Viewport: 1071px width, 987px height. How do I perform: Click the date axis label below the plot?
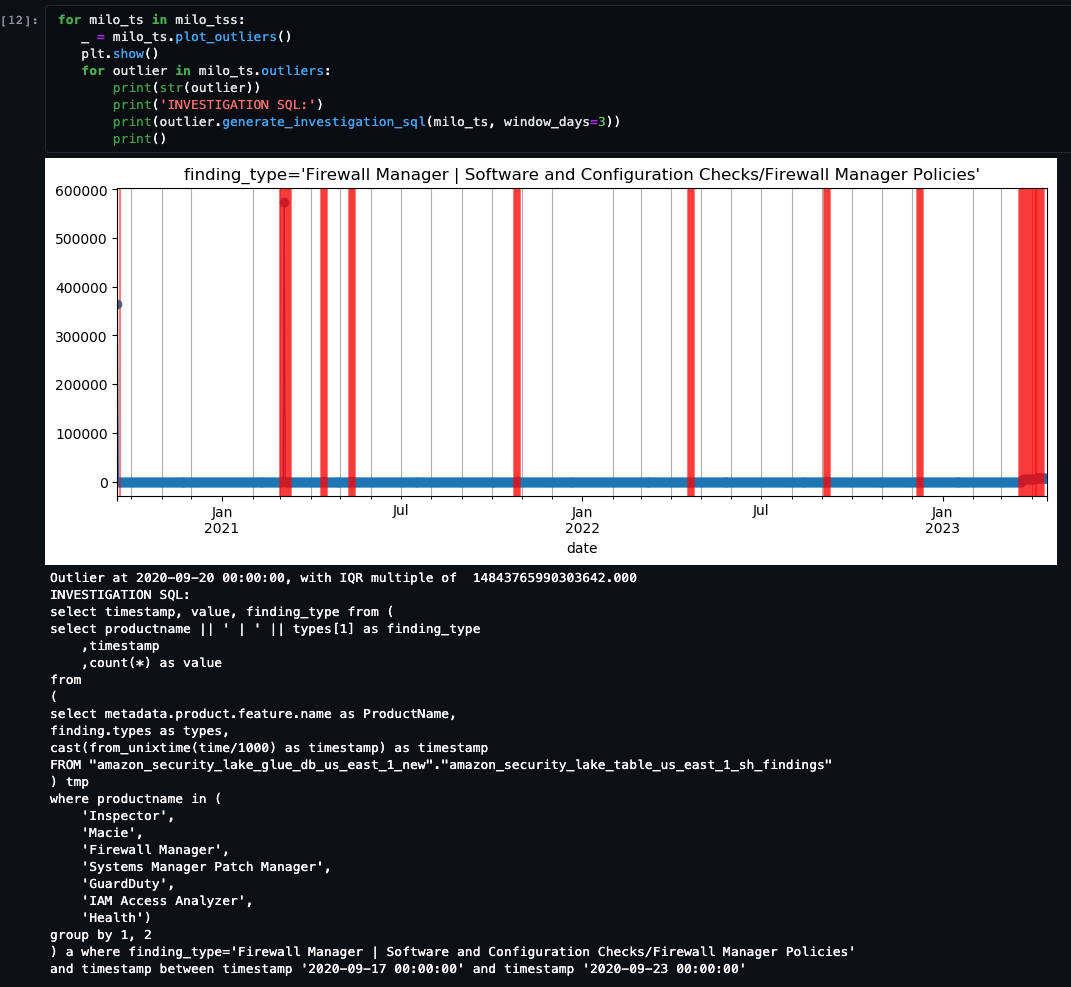(581, 548)
